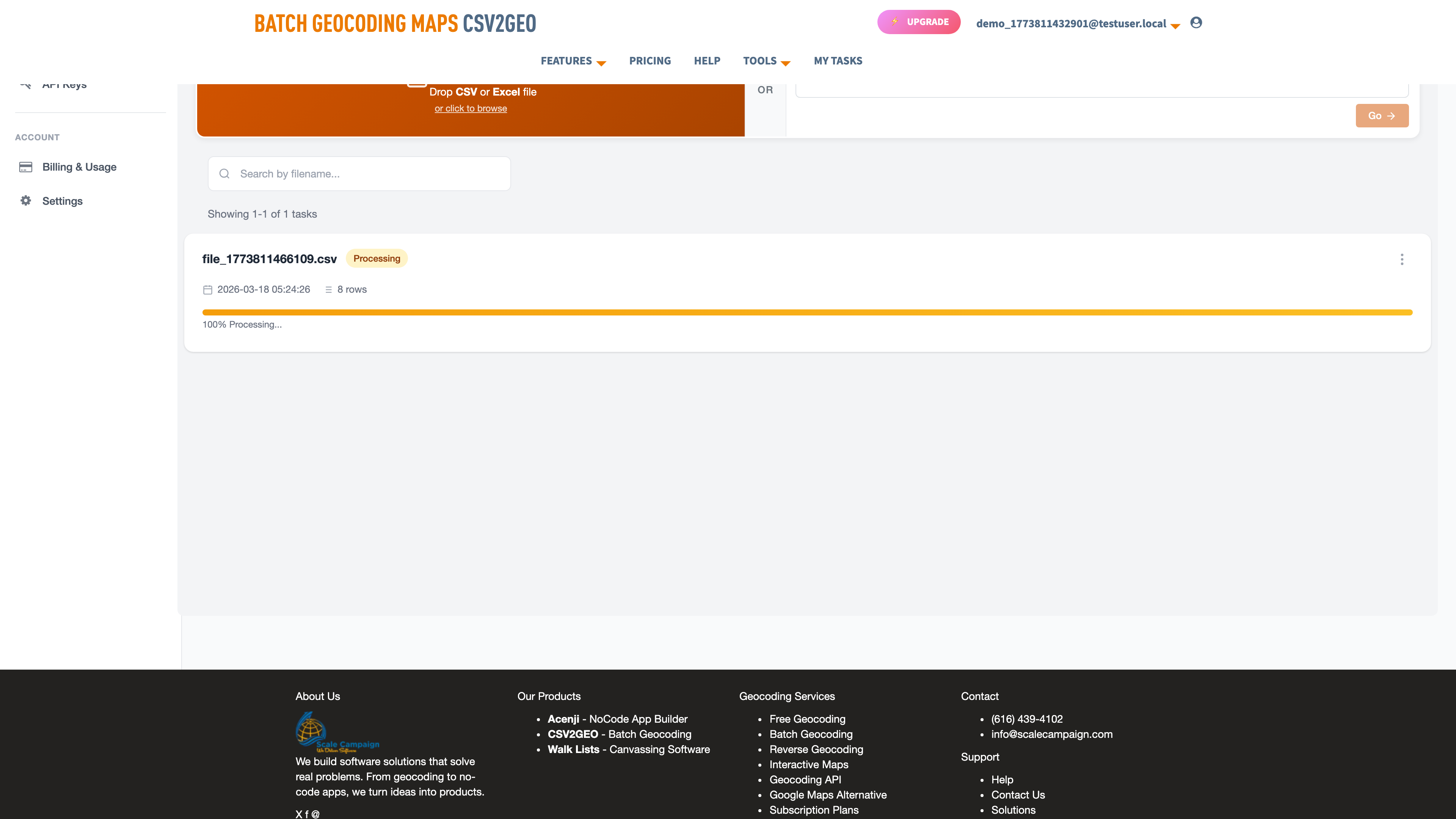
Task: Go to My Tasks page
Action: click(838, 61)
